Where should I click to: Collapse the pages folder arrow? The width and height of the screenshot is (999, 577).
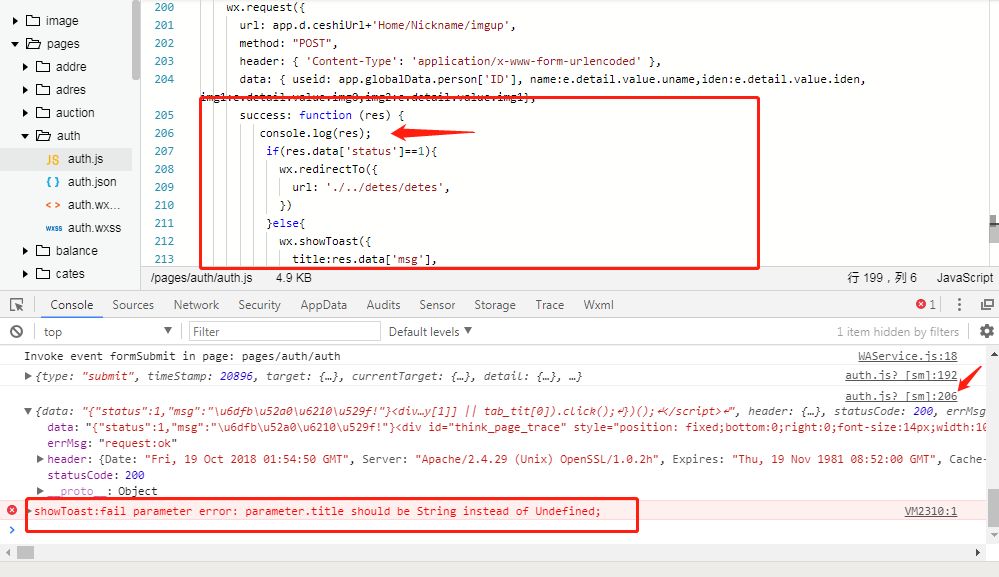(x=15, y=44)
